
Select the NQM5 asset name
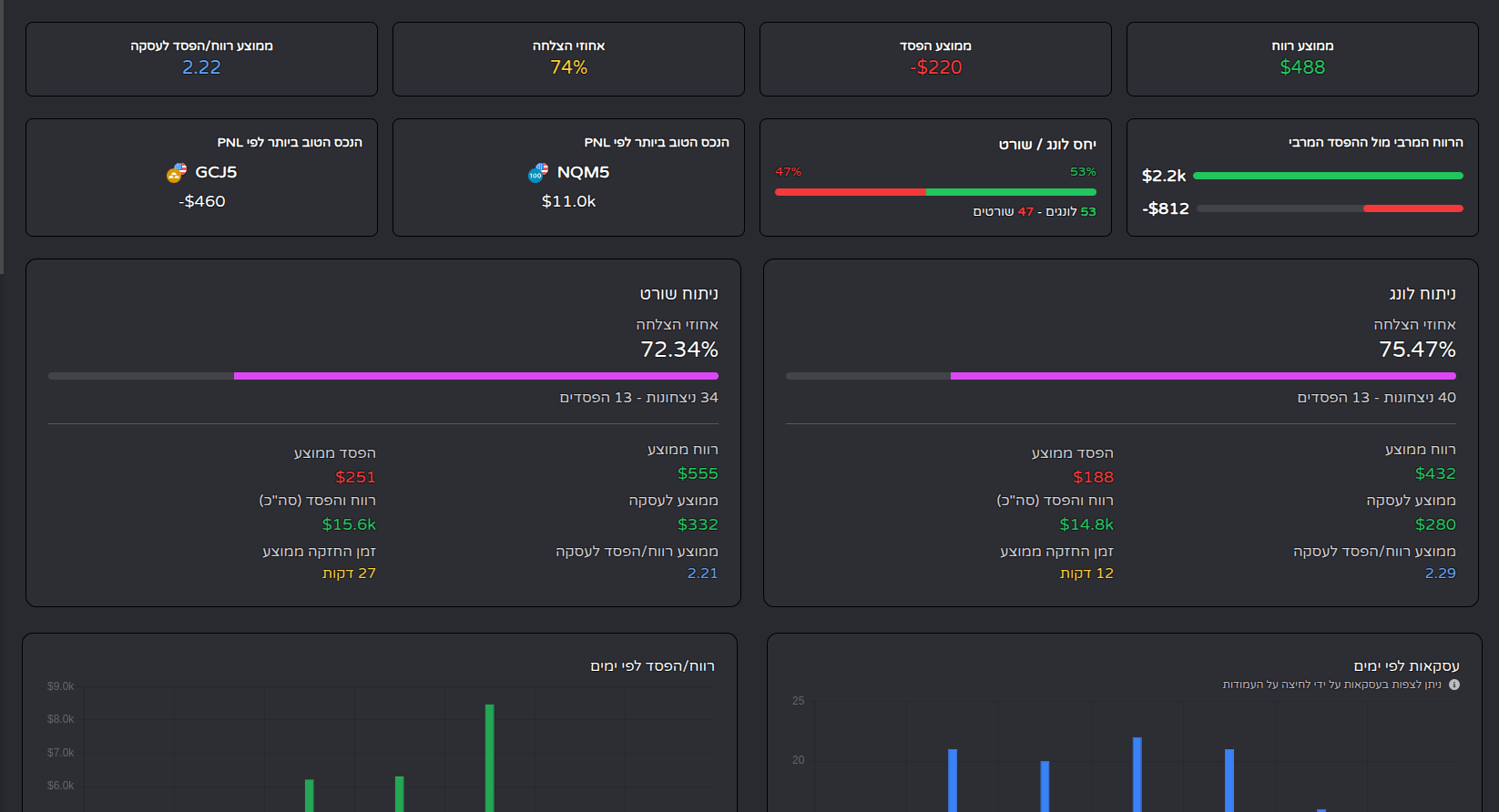(583, 172)
